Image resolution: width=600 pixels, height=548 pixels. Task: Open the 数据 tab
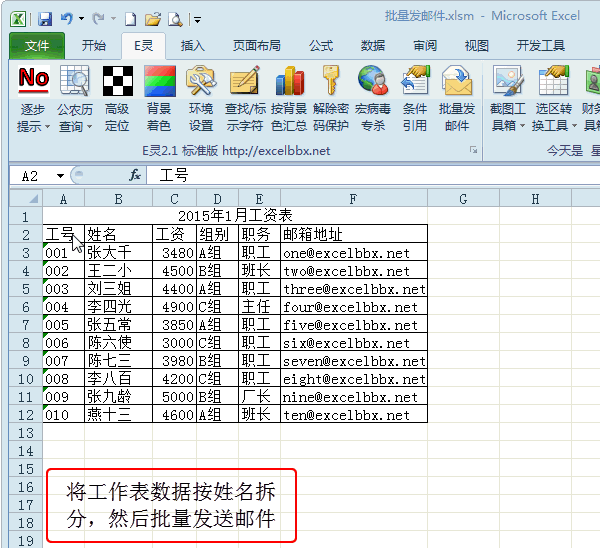[373, 46]
